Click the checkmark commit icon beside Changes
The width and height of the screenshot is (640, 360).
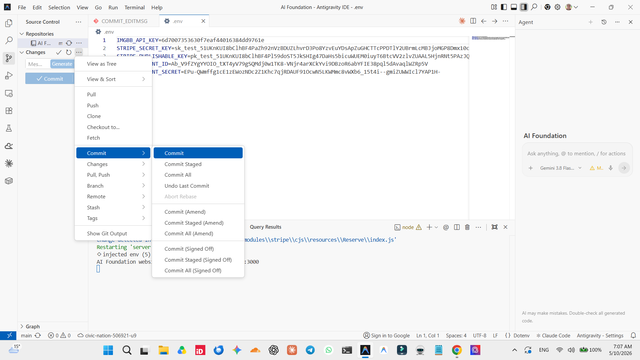59,52
